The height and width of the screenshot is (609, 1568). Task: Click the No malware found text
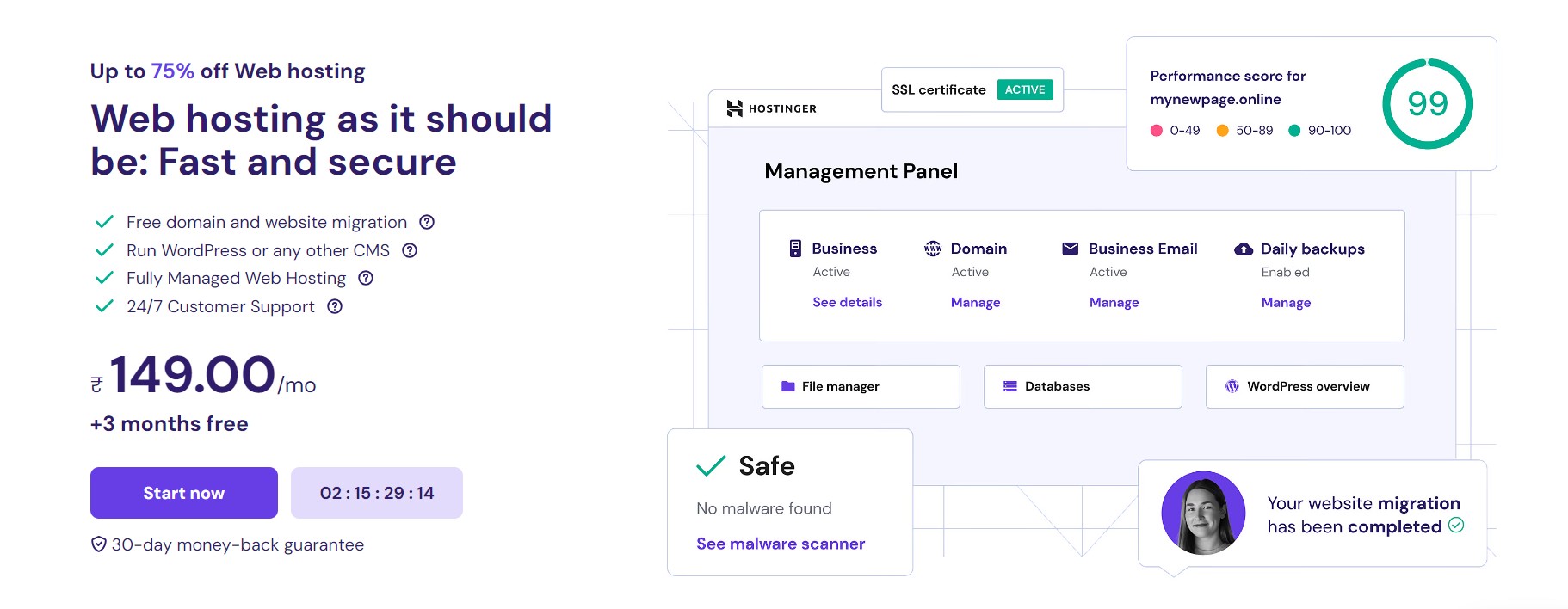click(764, 508)
